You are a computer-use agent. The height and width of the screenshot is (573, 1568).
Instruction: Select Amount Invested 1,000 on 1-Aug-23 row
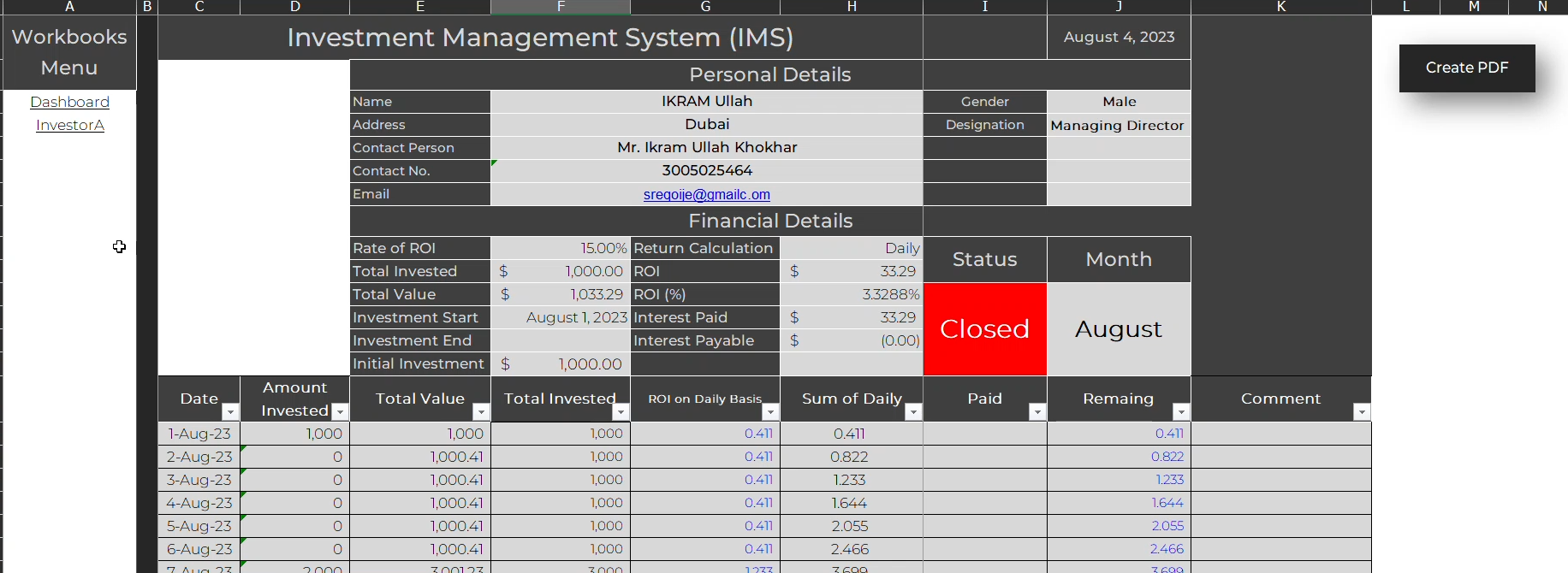click(295, 434)
